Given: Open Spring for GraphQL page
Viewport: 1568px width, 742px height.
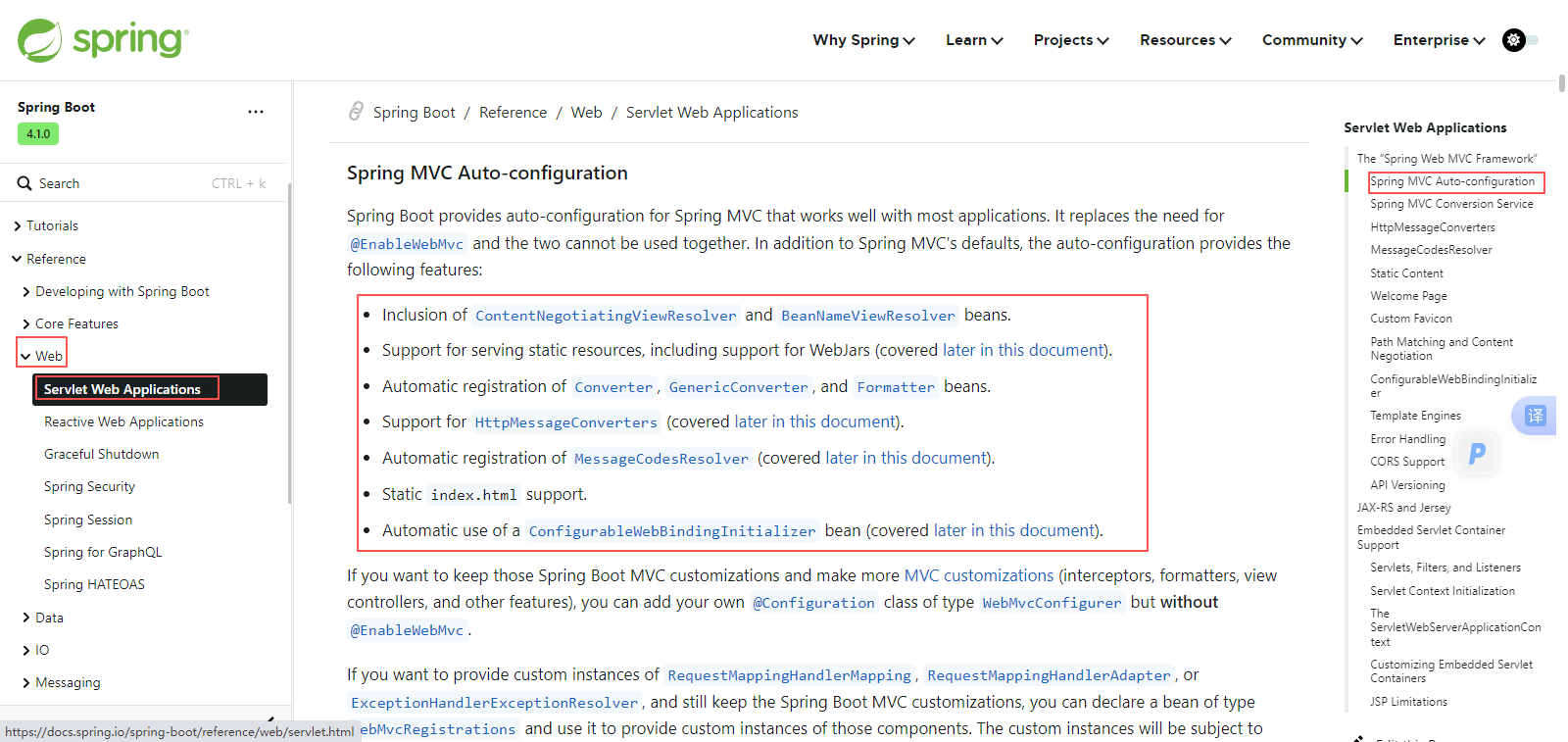Looking at the screenshot, I should tap(103, 552).
